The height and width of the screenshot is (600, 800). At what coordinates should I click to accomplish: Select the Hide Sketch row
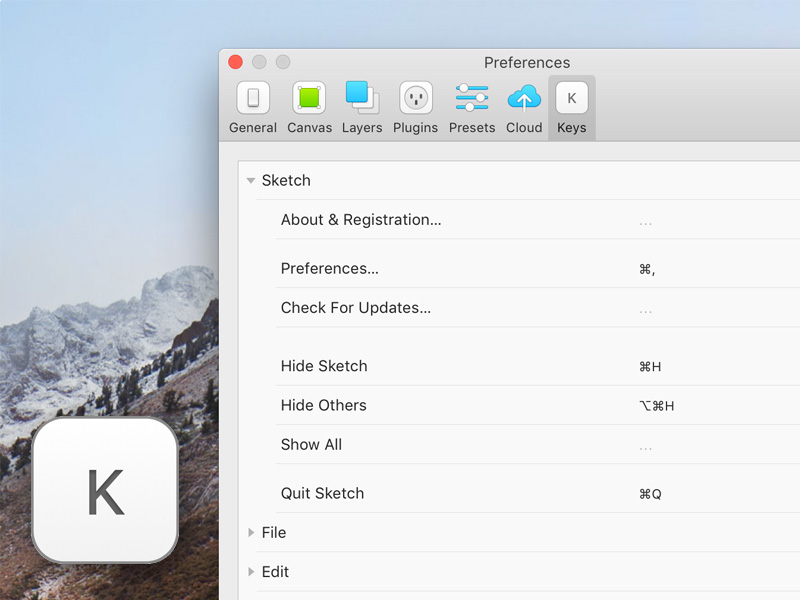pyautogui.click(x=538, y=366)
